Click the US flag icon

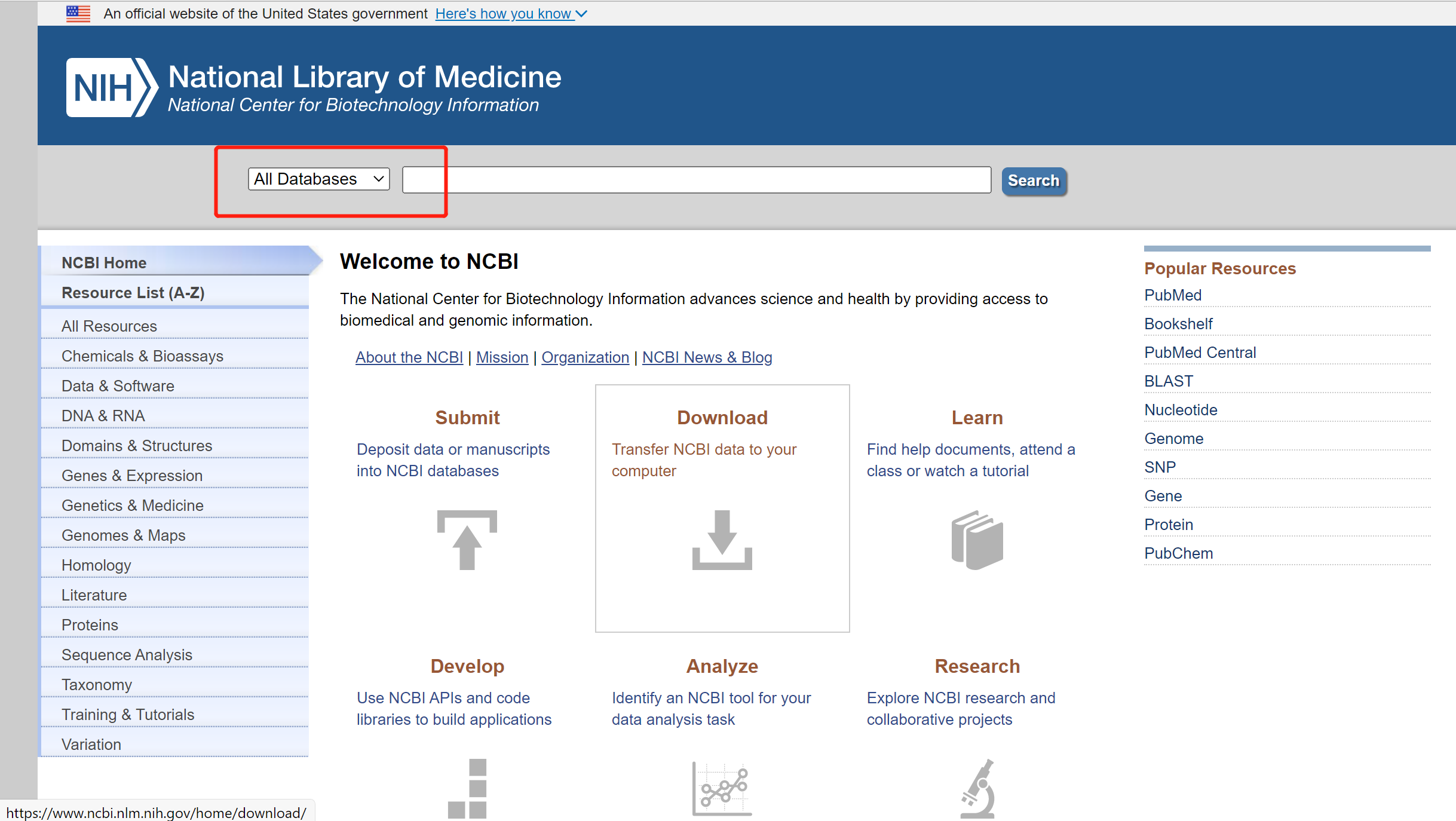tap(78, 14)
